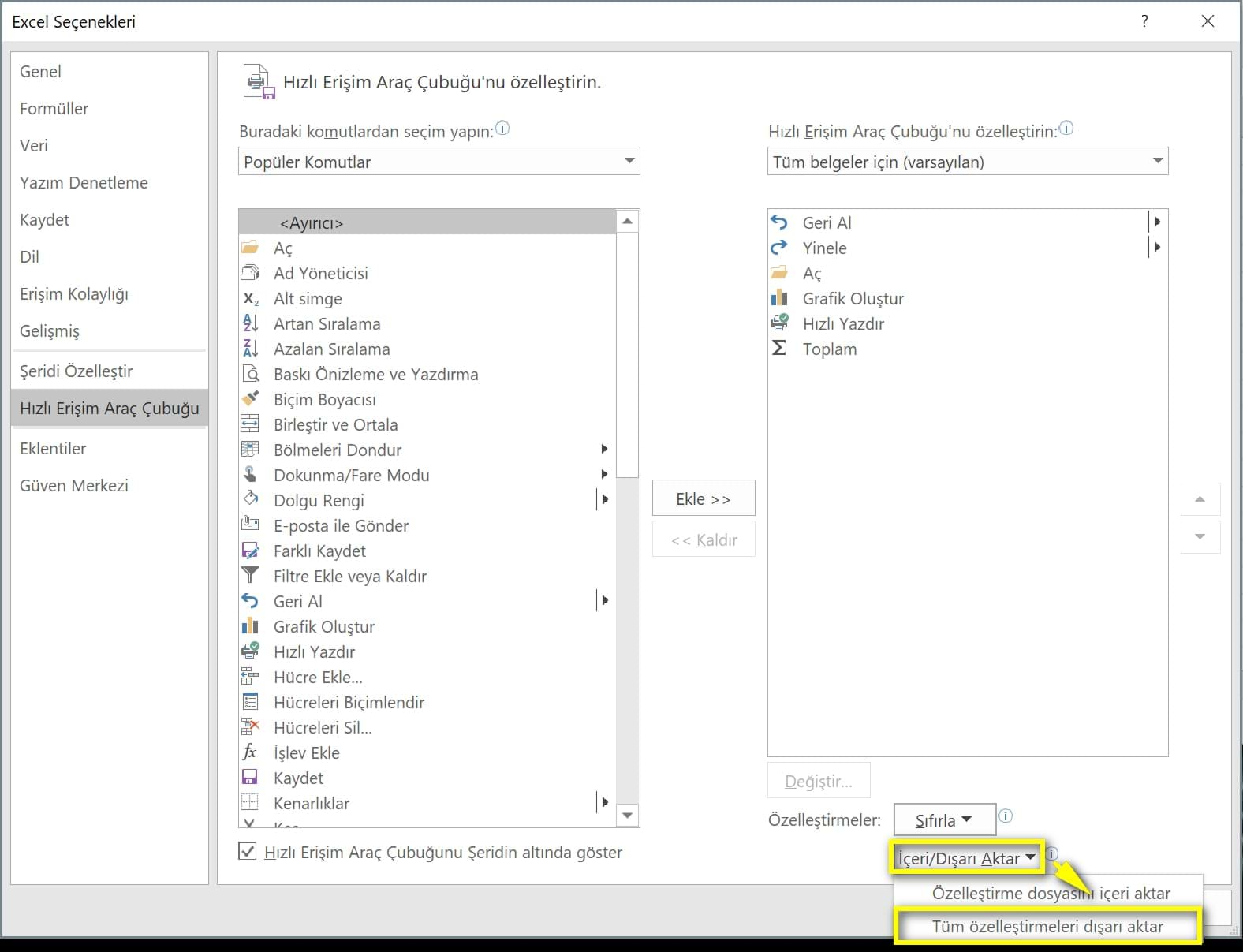1243x952 pixels.
Task: Click the move up arrow button
Action: [x=1200, y=499]
